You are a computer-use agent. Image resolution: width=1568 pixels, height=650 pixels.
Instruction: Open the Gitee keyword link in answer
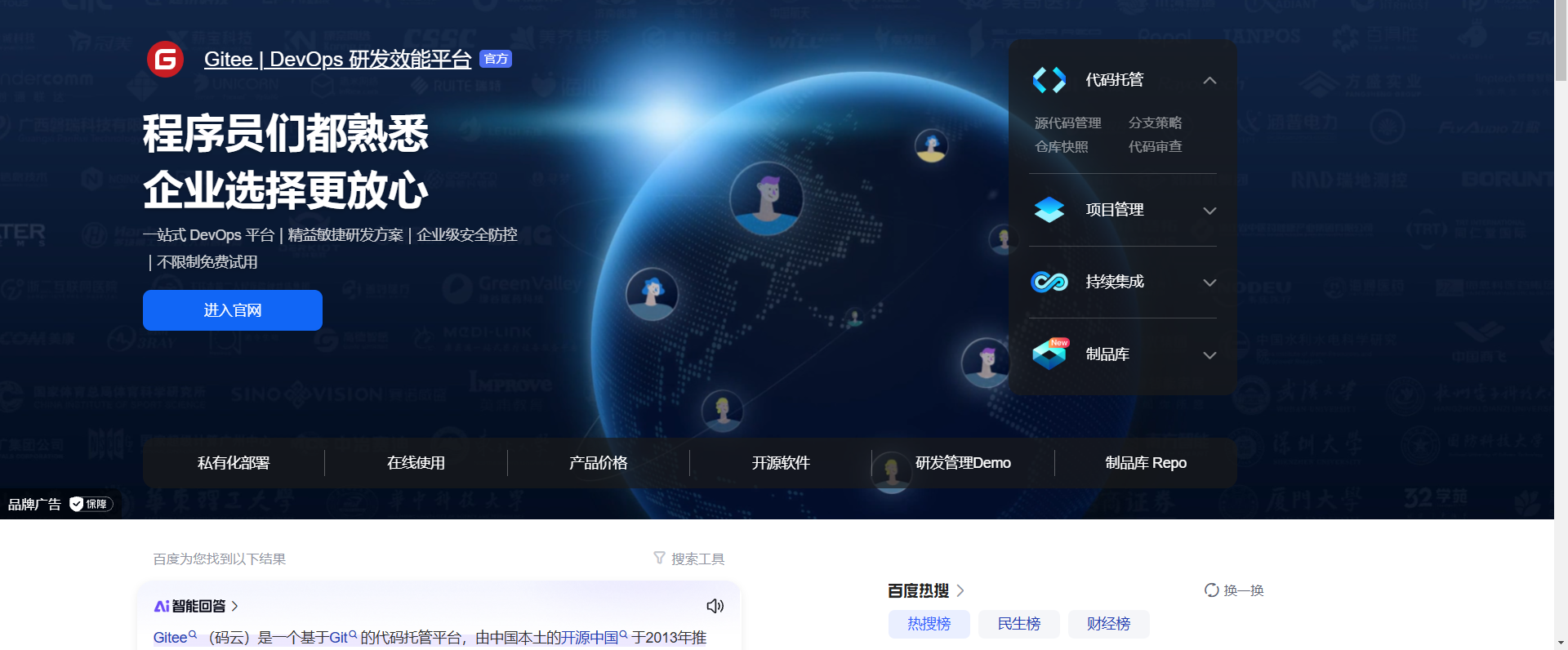(175, 637)
